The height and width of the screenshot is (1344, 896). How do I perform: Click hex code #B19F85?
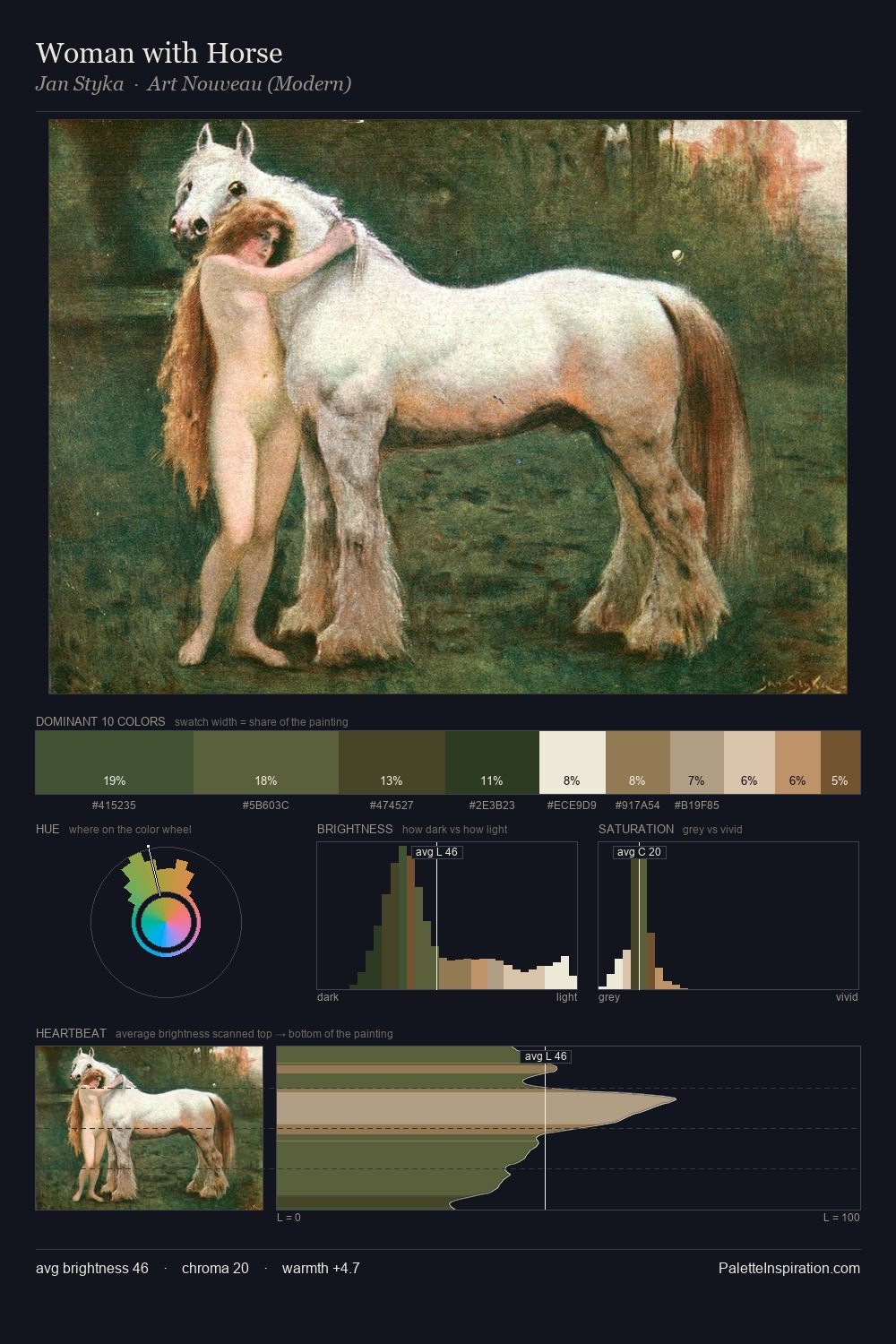coord(696,806)
